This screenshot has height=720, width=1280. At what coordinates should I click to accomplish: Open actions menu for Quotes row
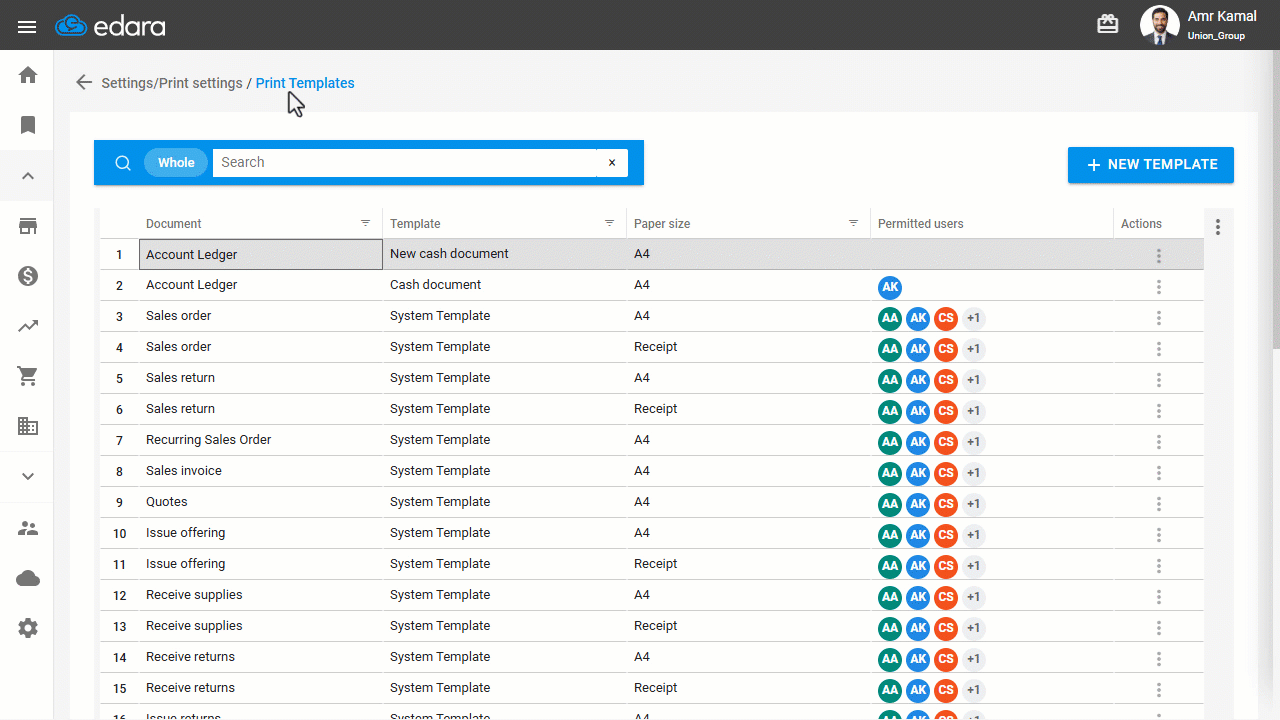point(1159,504)
